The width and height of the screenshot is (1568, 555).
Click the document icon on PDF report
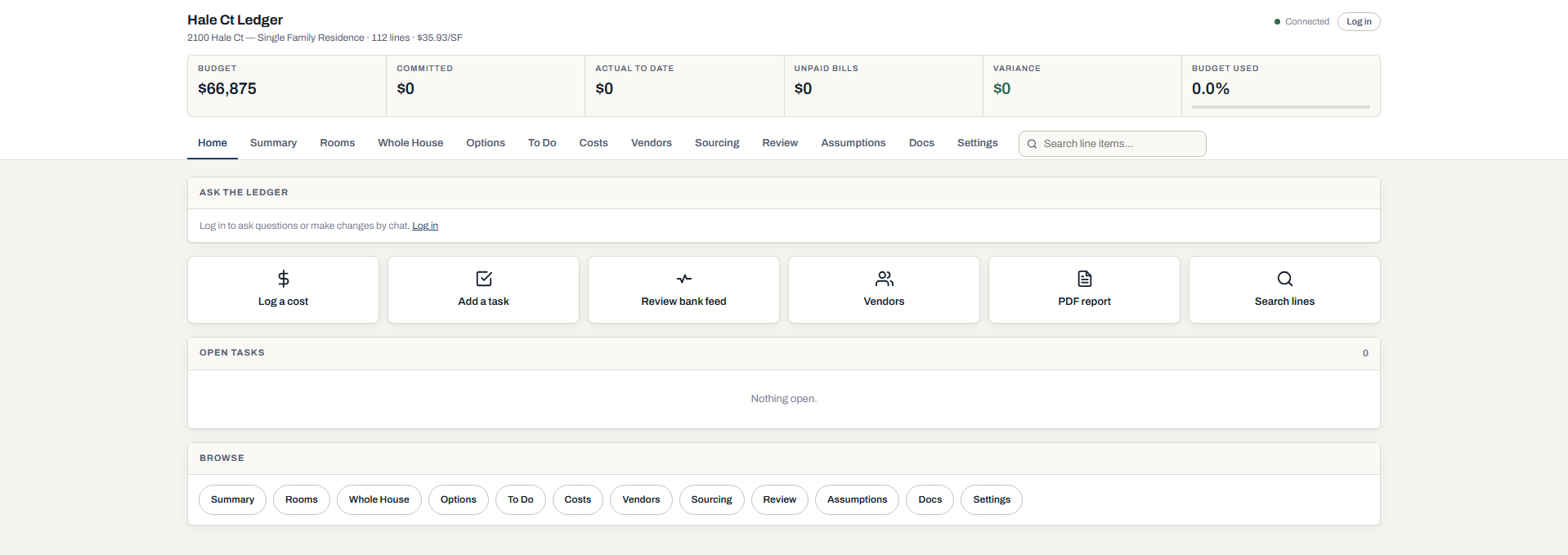(x=1085, y=279)
